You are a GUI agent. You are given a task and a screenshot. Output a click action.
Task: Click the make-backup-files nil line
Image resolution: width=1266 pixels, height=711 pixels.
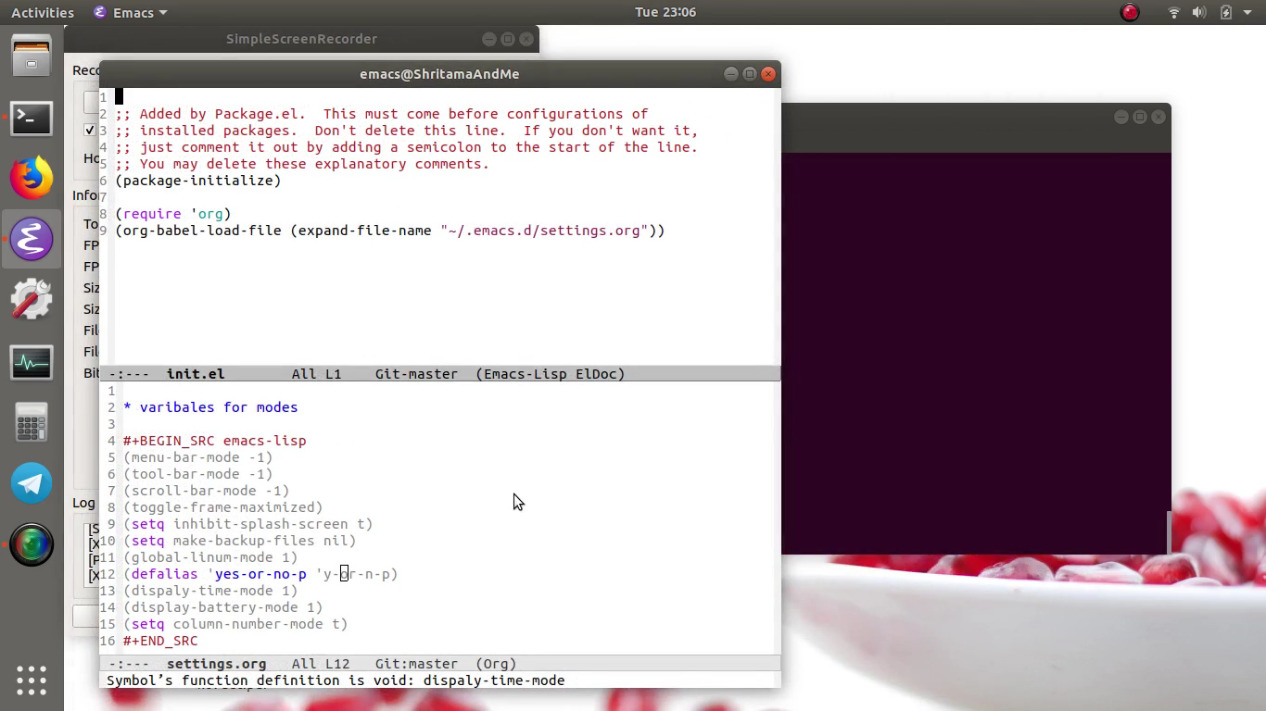point(239,541)
